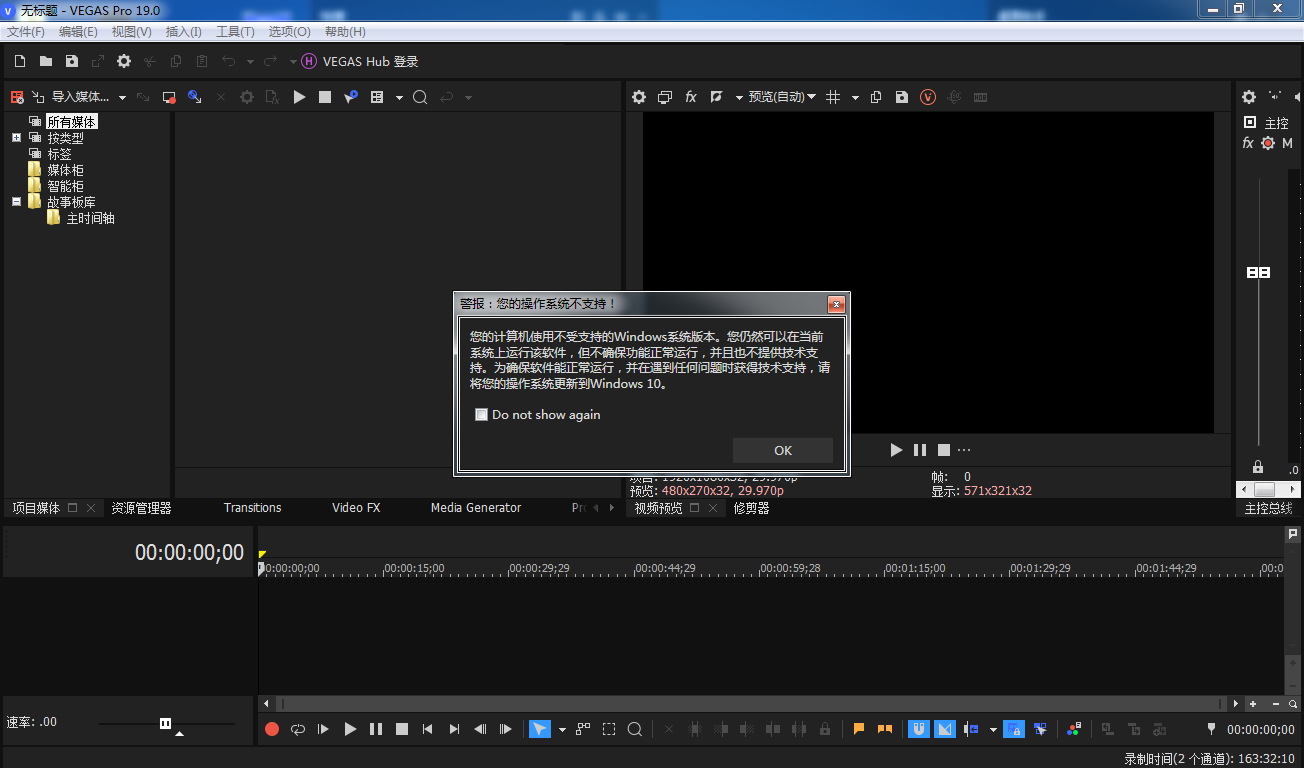Close the unsupported OS warning dialog
1304x768 pixels.
[x=837, y=304]
